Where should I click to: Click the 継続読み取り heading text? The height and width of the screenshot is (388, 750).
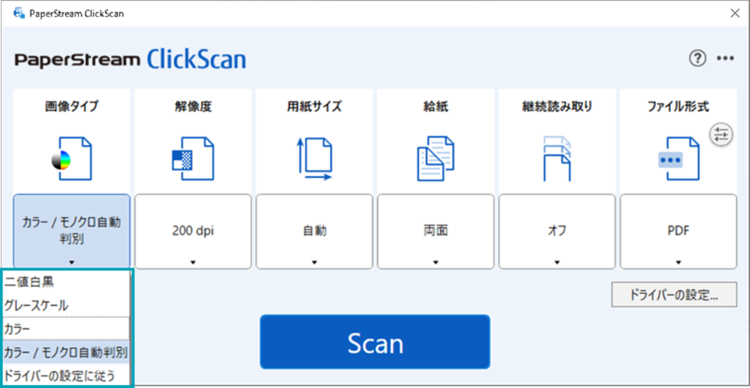557,107
